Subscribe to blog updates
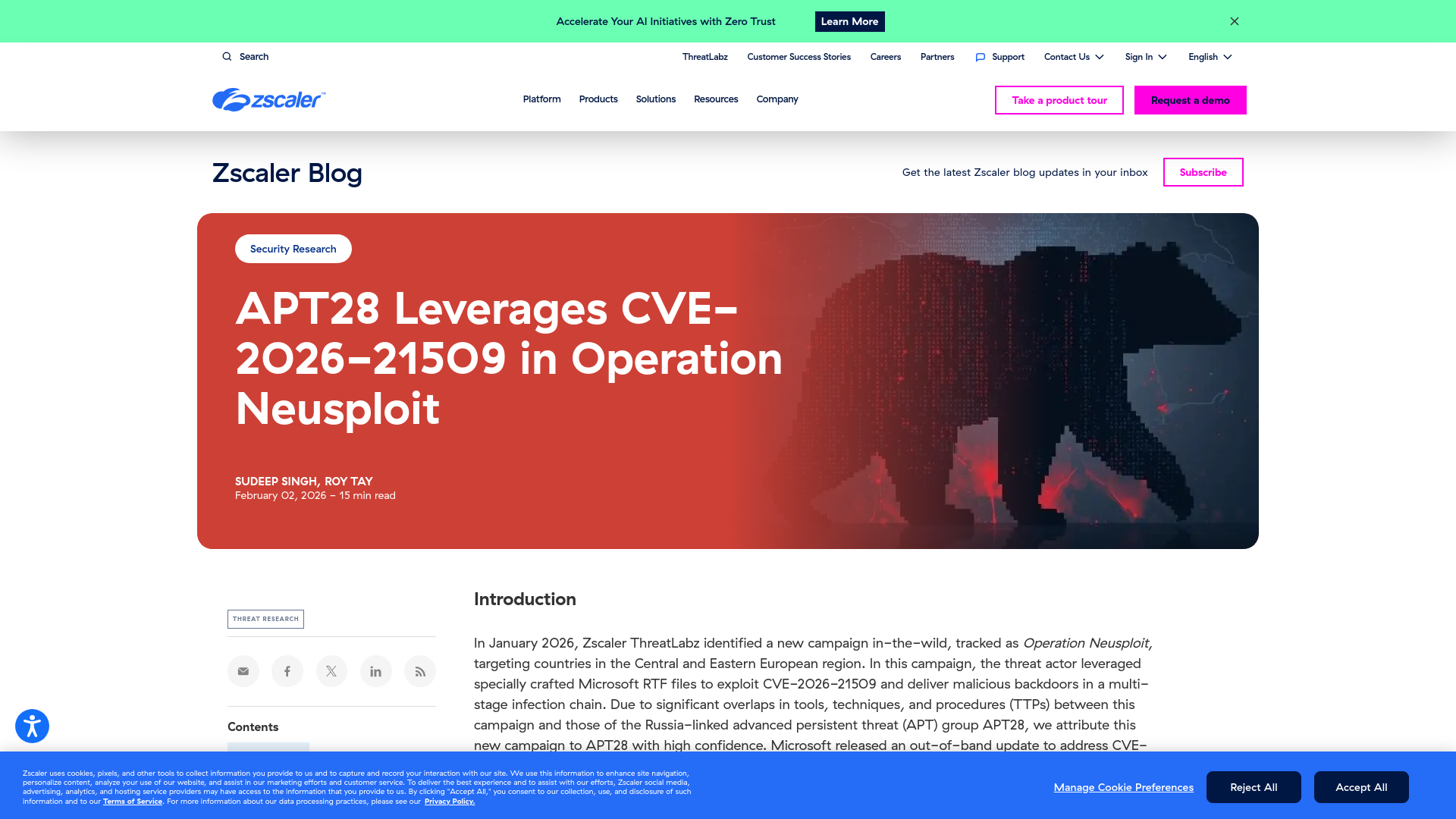Image resolution: width=1456 pixels, height=819 pixels. pyautogui.click(x=1203, y=172)
